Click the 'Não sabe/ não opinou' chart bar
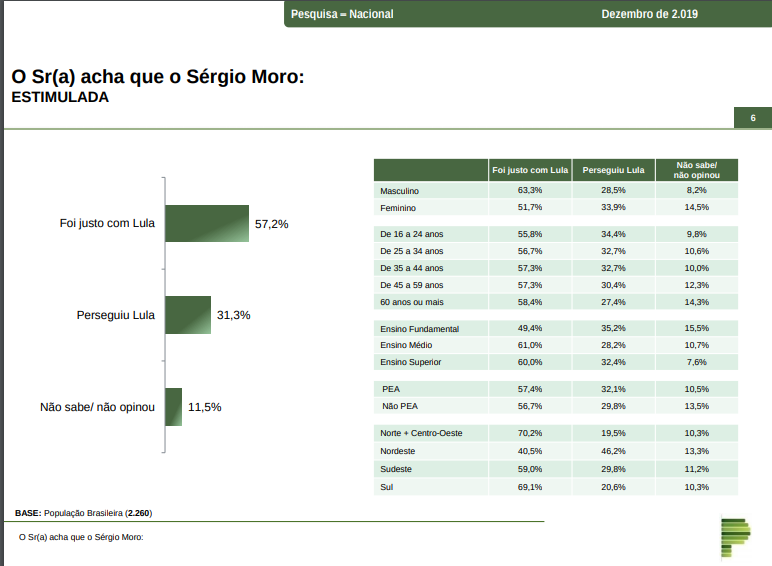Viewport: 772px width, 566px height. coord(174,407)
